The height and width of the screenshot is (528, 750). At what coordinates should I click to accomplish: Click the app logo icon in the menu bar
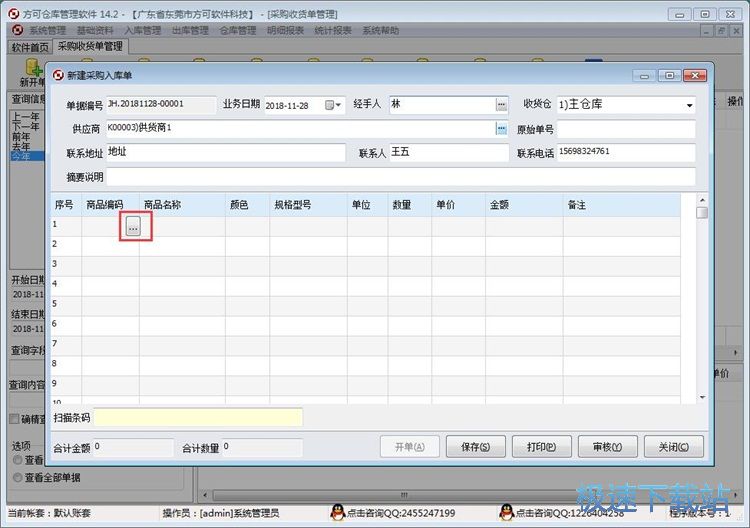click(17, 30)
